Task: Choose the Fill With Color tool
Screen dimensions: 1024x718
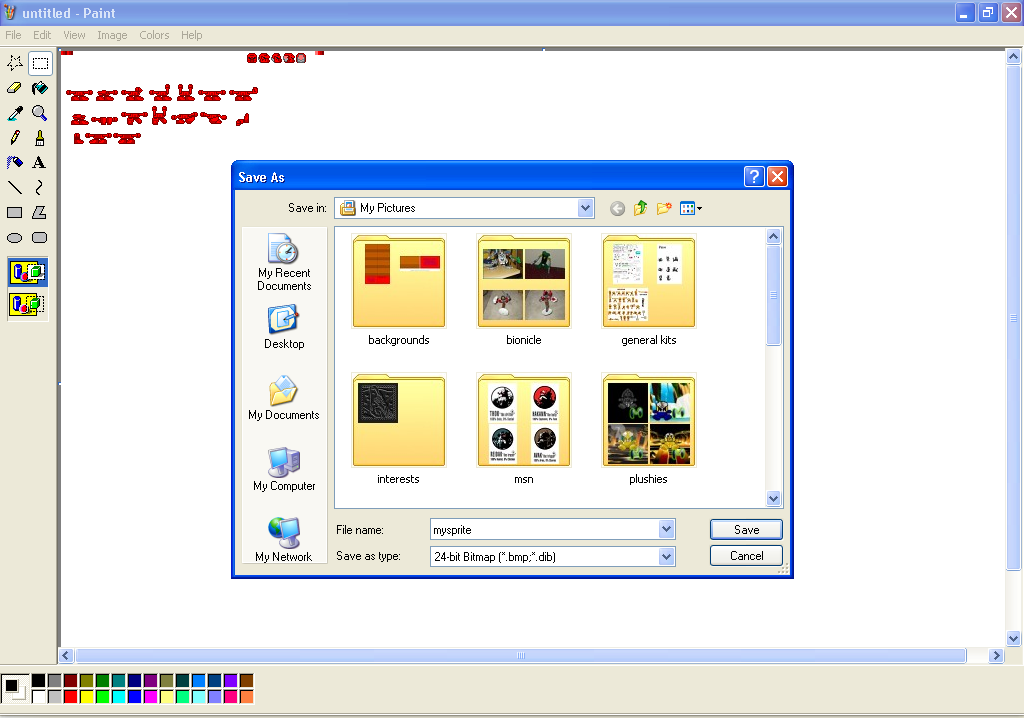Action: click(39, 88)
